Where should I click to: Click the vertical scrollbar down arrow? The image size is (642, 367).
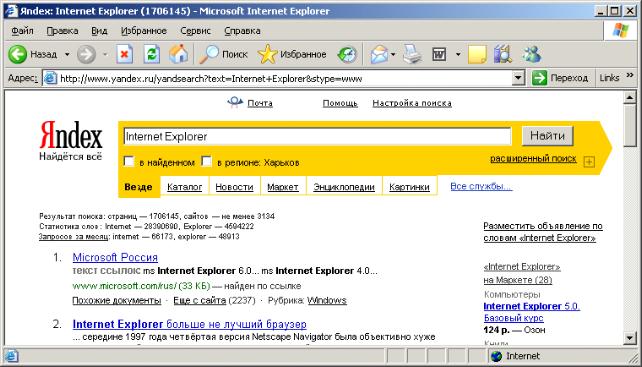630,338
